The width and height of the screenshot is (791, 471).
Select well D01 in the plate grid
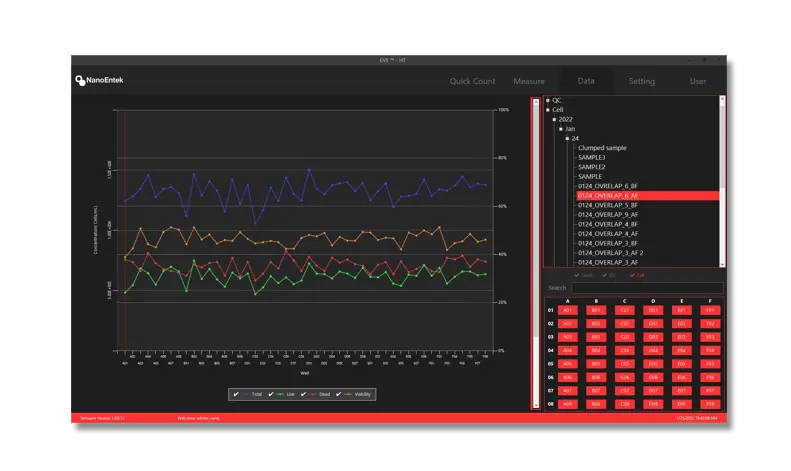[x=653, y=311]
